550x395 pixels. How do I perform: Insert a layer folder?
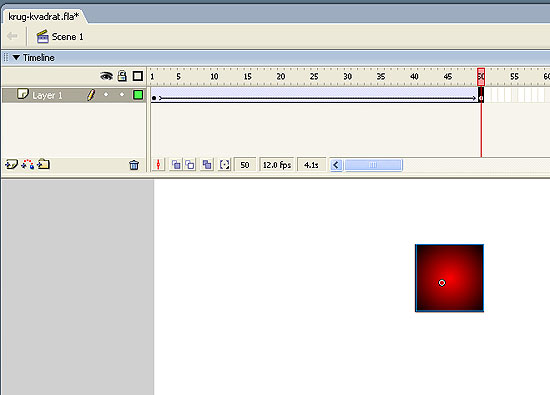[x=43, y=164]
